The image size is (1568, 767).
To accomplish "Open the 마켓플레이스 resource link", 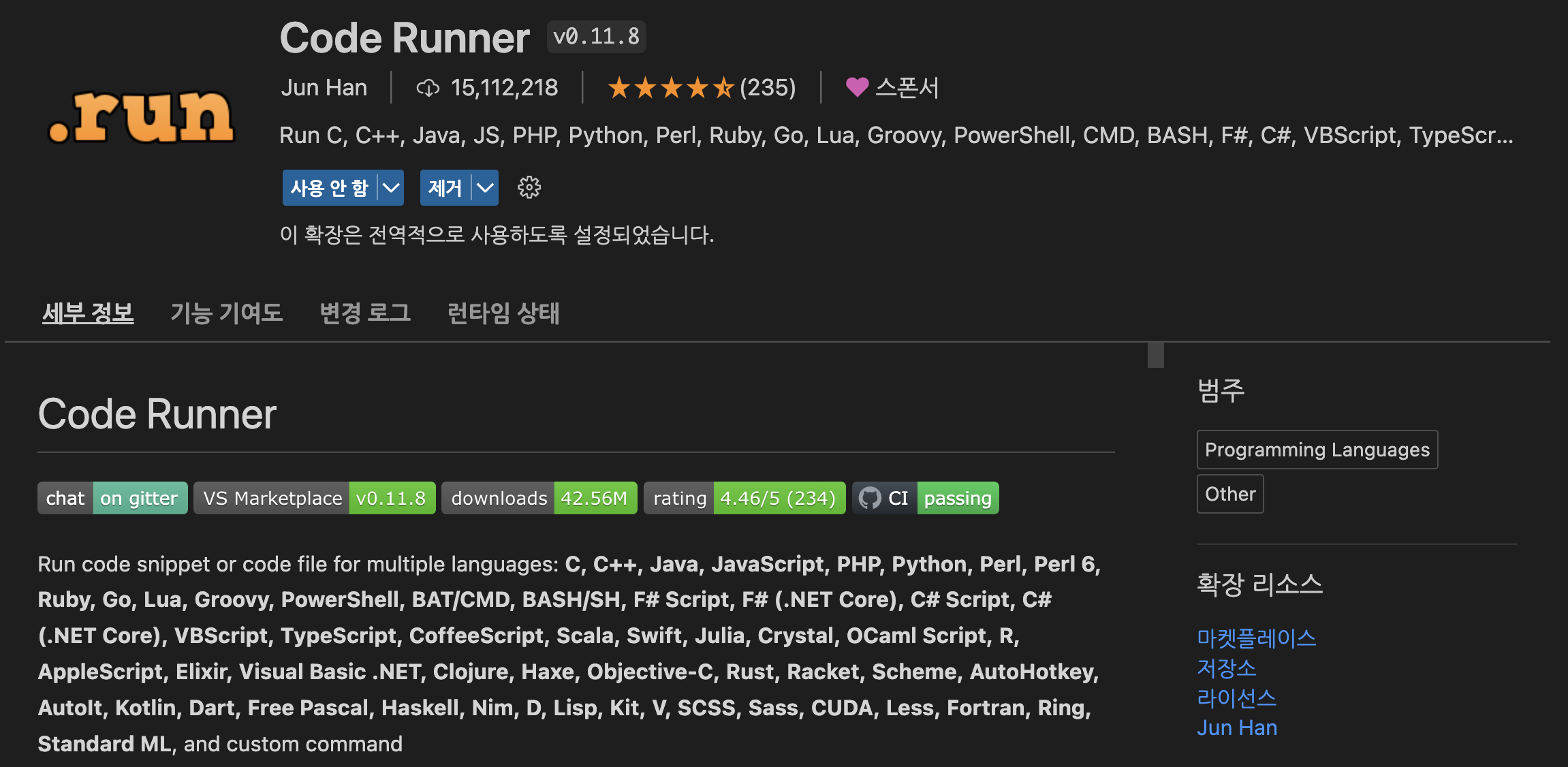I will click(x=1256, y=638).
